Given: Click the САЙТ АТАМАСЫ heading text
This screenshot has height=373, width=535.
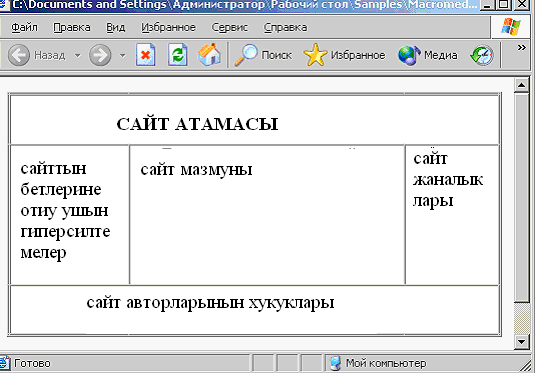Looking at the screenshot, I should 197,124.
